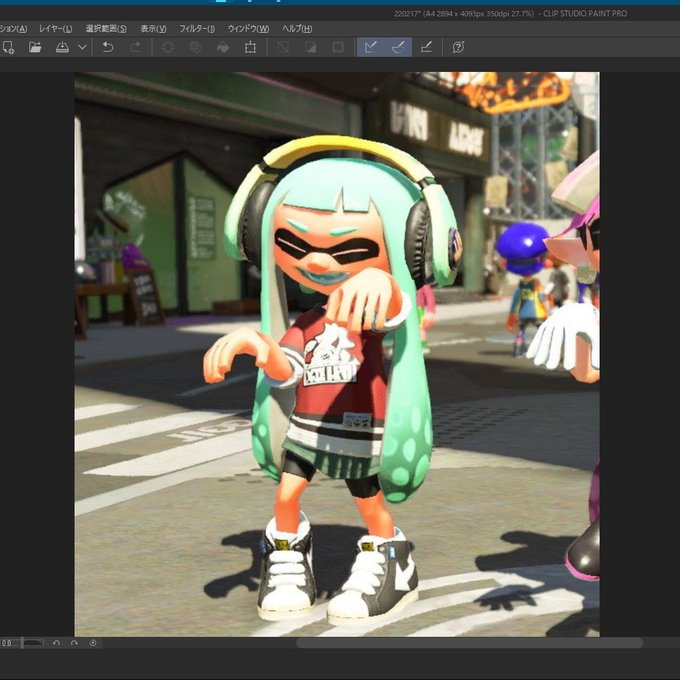Screen dimensions: 680x680
Task: Open CLIP STUDIO support help icon
Action: 458,47
